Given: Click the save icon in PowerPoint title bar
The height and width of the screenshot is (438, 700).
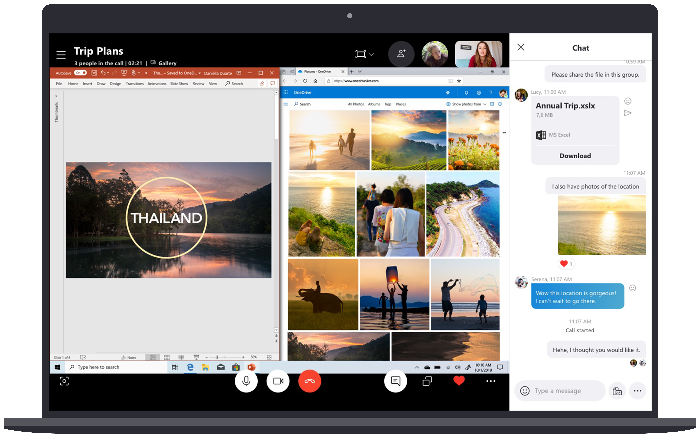Looking at the screenshot, I should (x=94, y=73).
